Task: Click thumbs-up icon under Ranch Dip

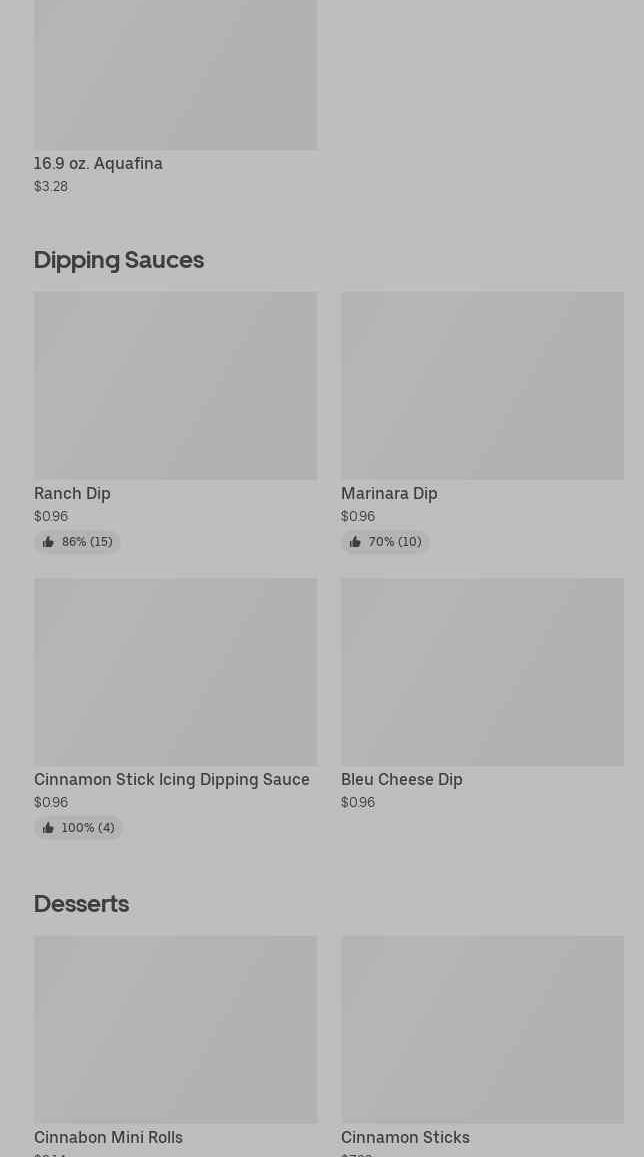Action: click(48, 542)
